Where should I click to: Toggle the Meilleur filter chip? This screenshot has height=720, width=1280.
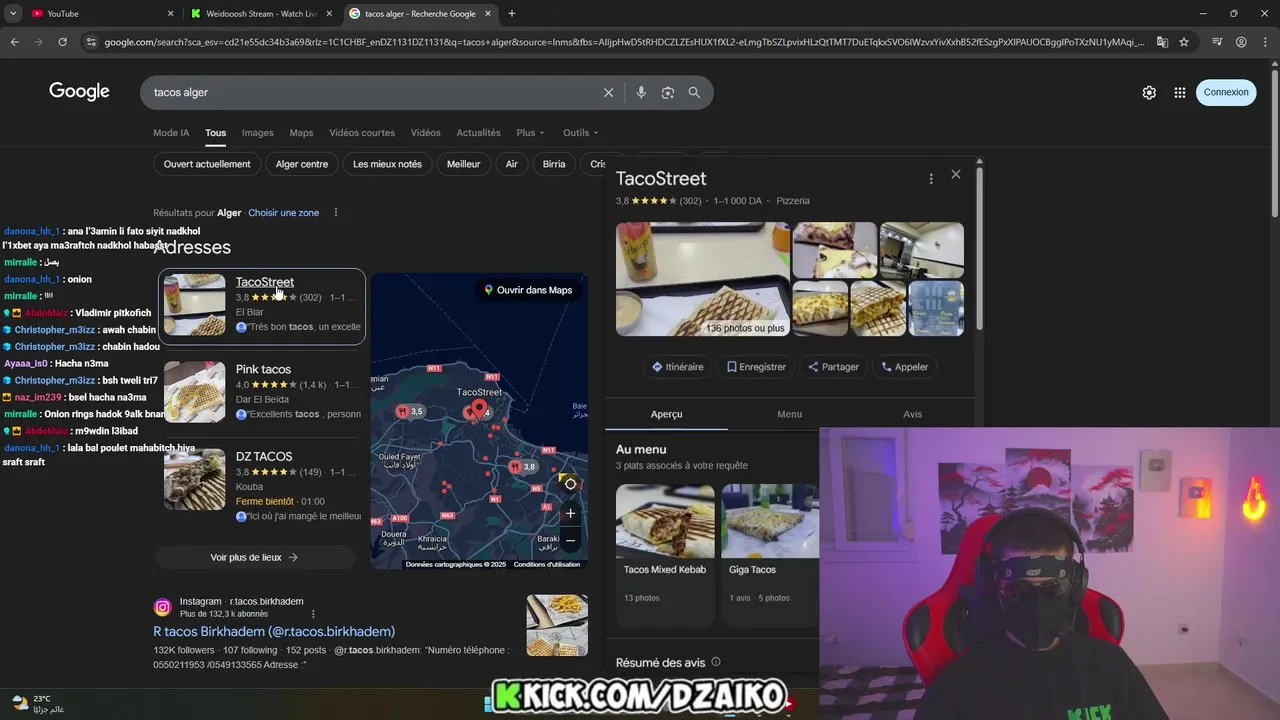(464, 164)
